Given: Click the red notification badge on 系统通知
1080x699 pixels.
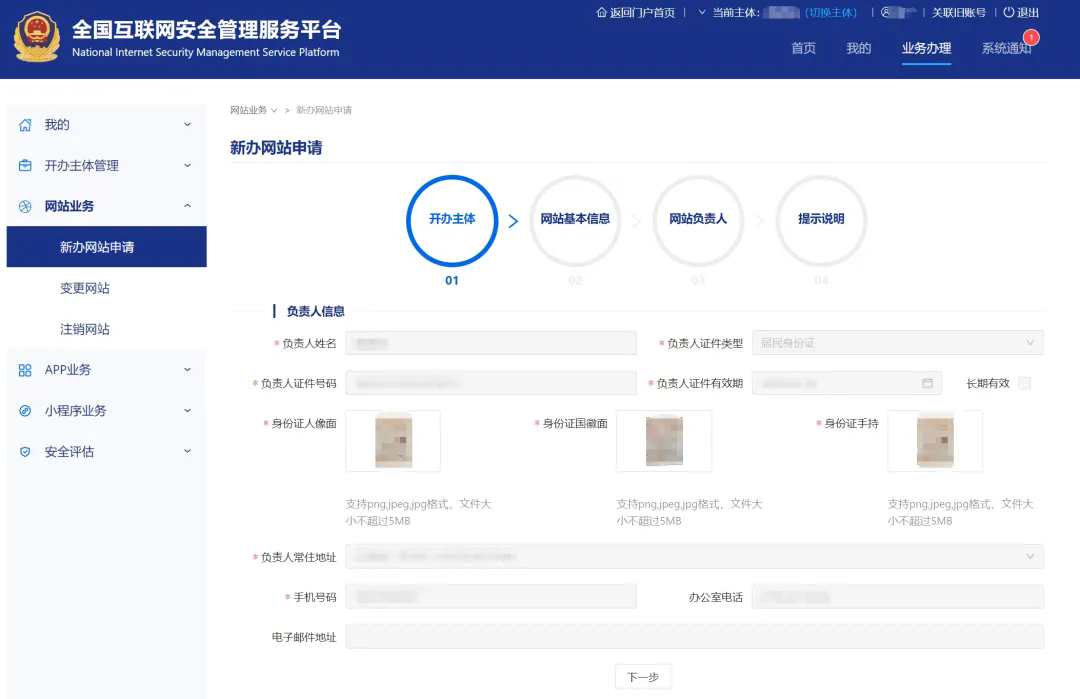Looking at the screenshot, I should (1031, 38).
